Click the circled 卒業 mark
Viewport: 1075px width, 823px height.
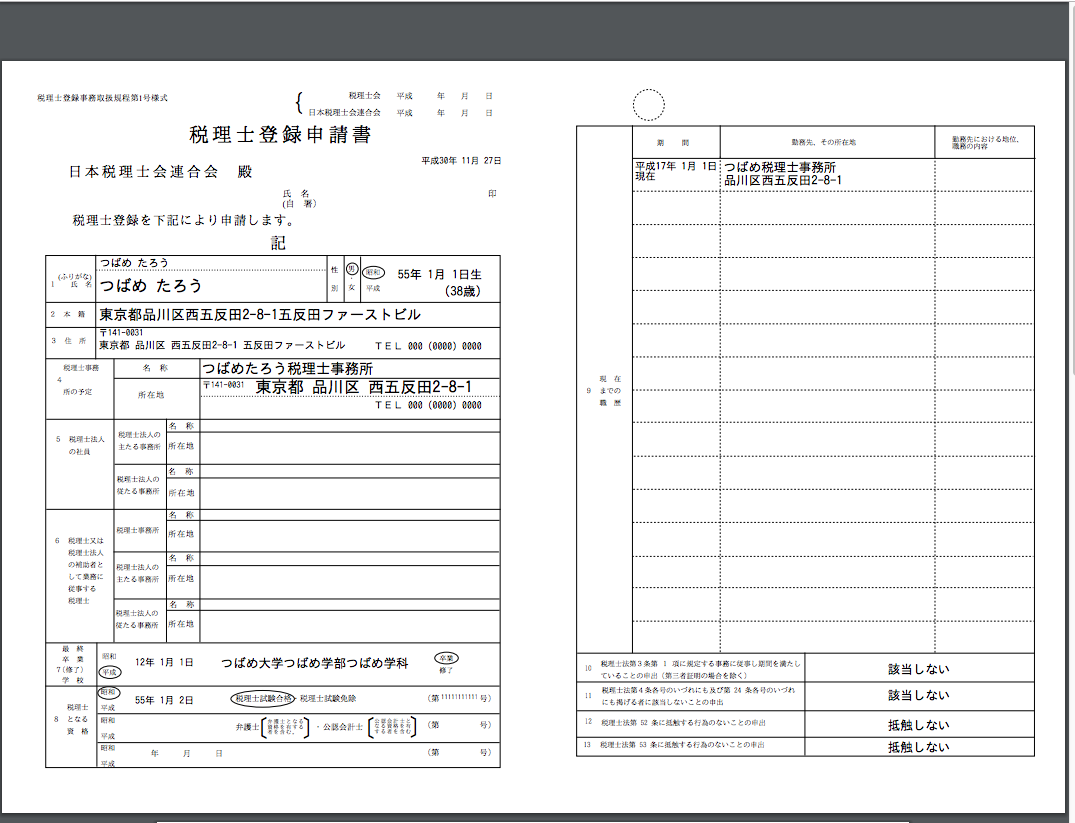tap(446, 658)
